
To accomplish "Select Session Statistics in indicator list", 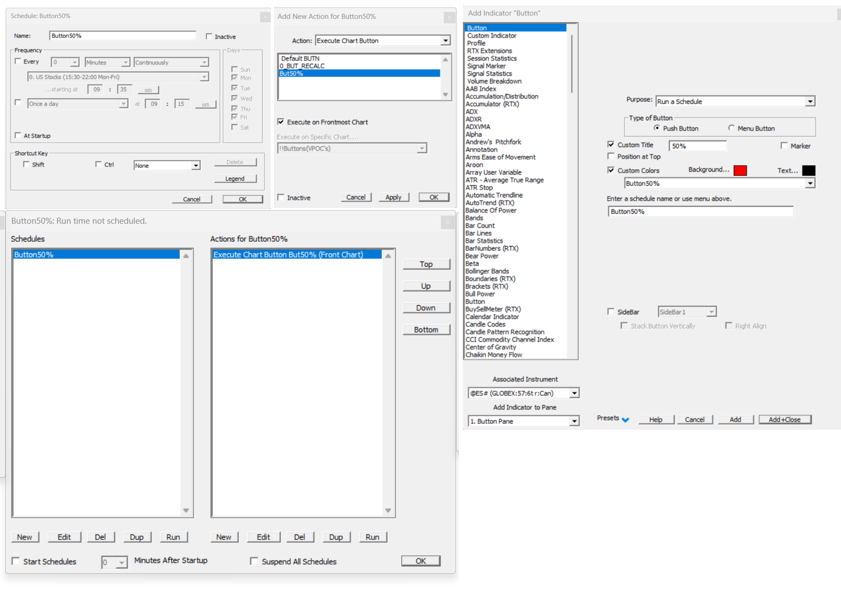I will click(x=492, y=59).
